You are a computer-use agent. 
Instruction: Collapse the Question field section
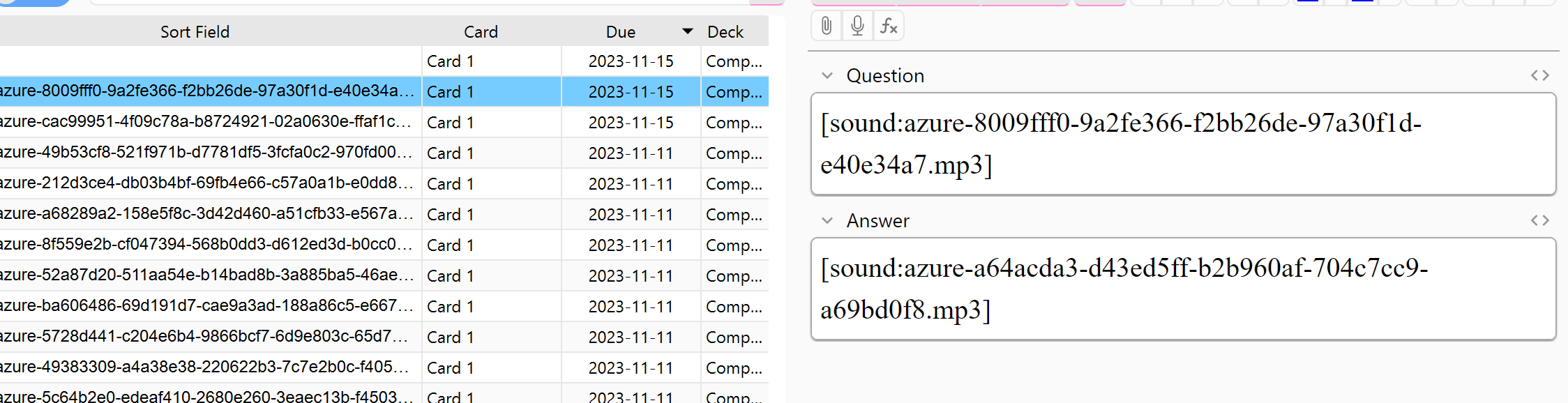(827, 75)
